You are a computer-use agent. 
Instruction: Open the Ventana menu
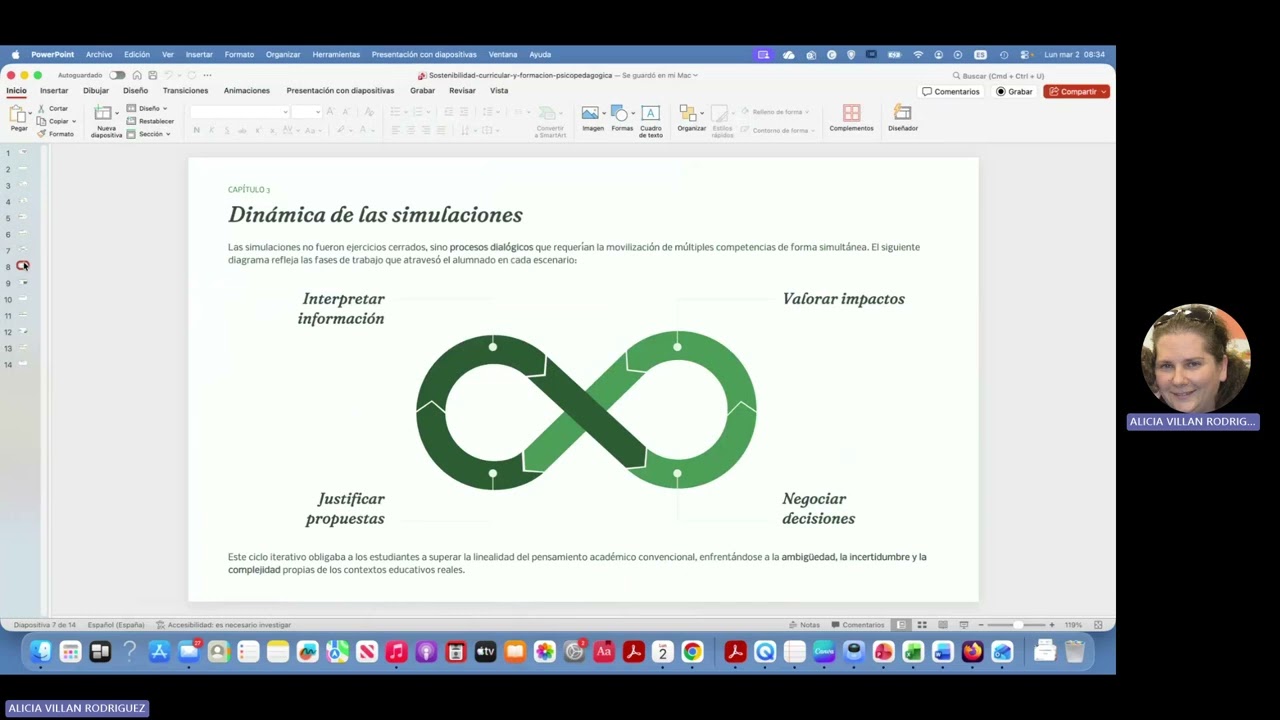[503, 54]
